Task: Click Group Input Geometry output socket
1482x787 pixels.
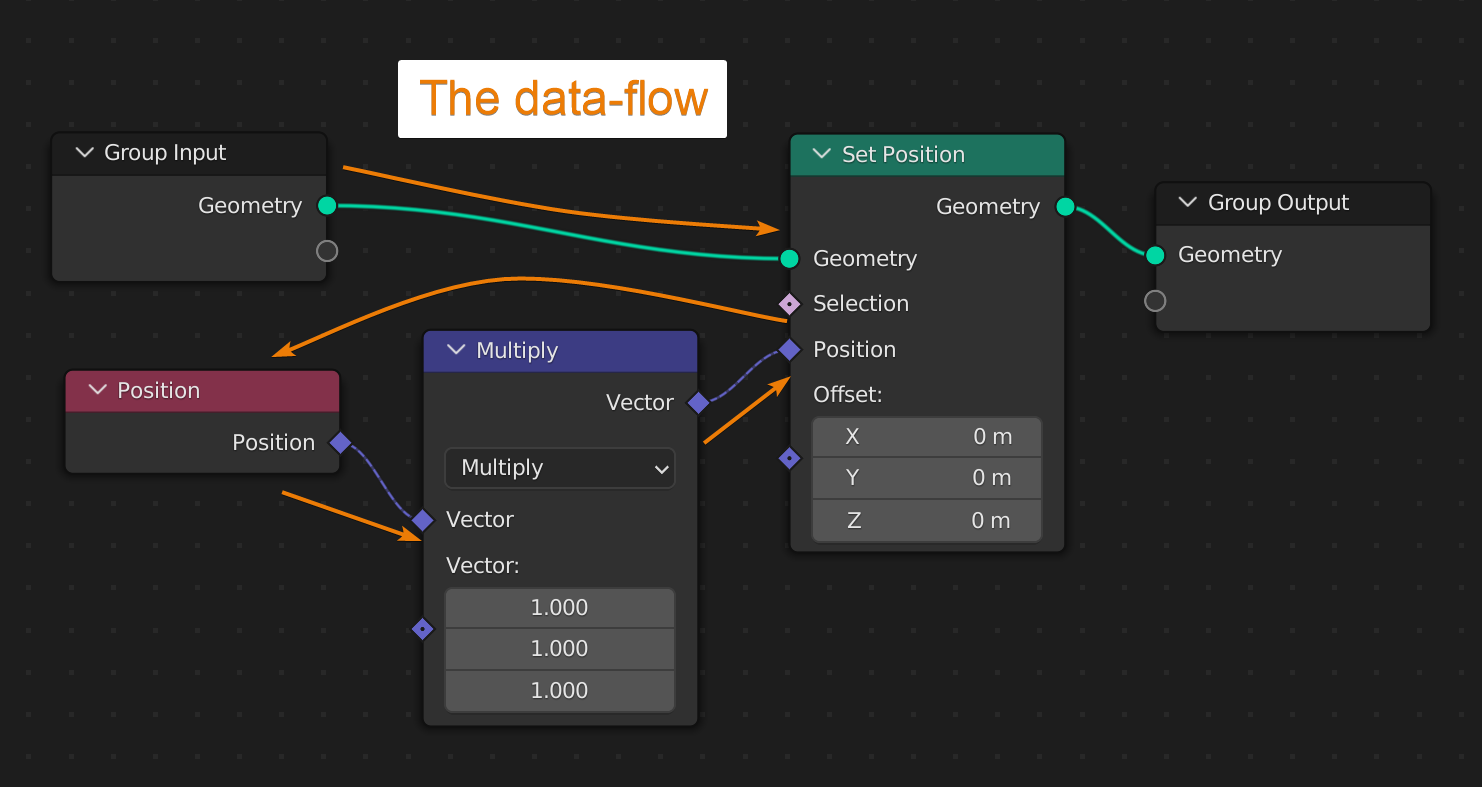Action: (x=327, y=206)
